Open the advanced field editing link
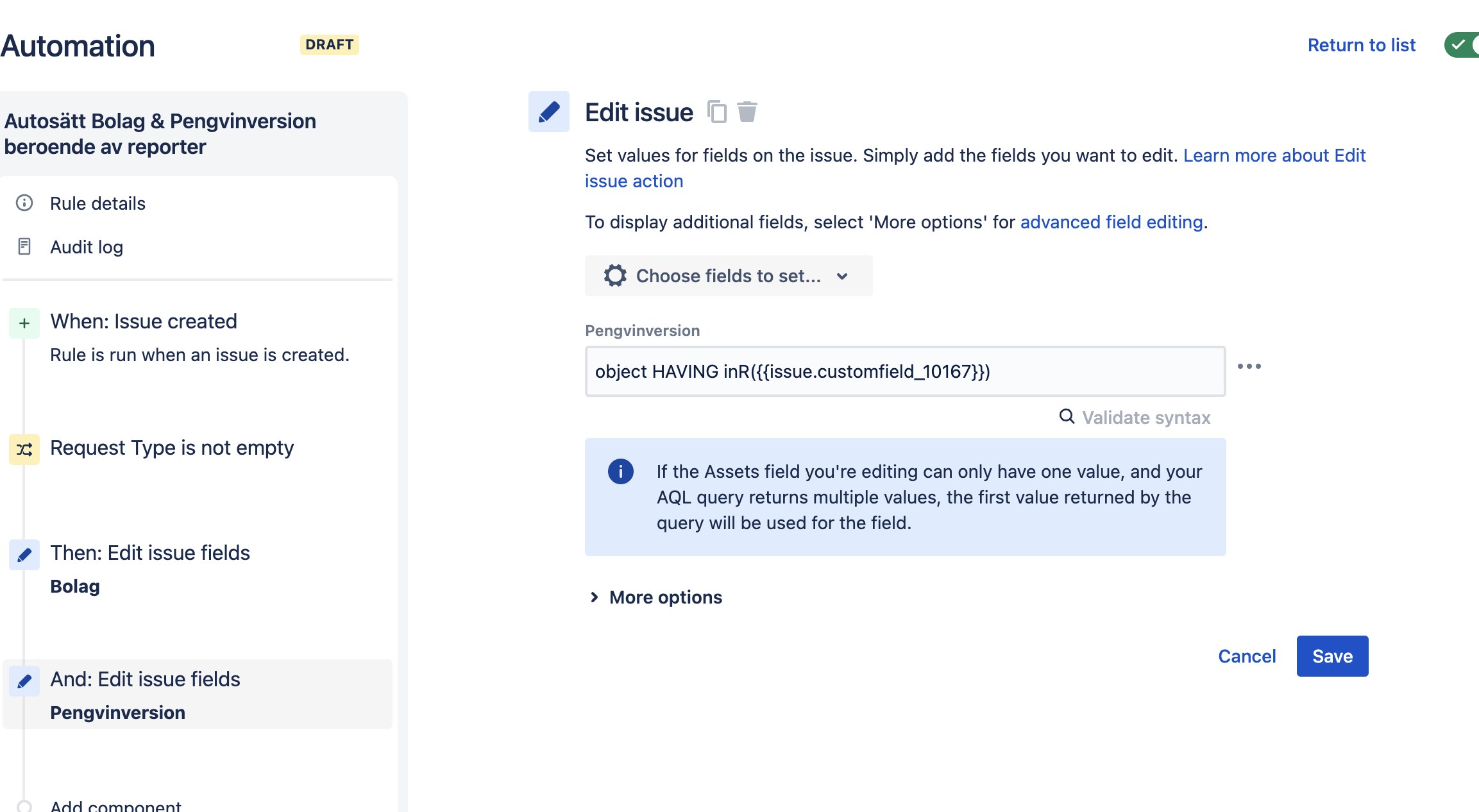The height and width of the screenshot is (812, 1479). click(x=1111, y=222)
